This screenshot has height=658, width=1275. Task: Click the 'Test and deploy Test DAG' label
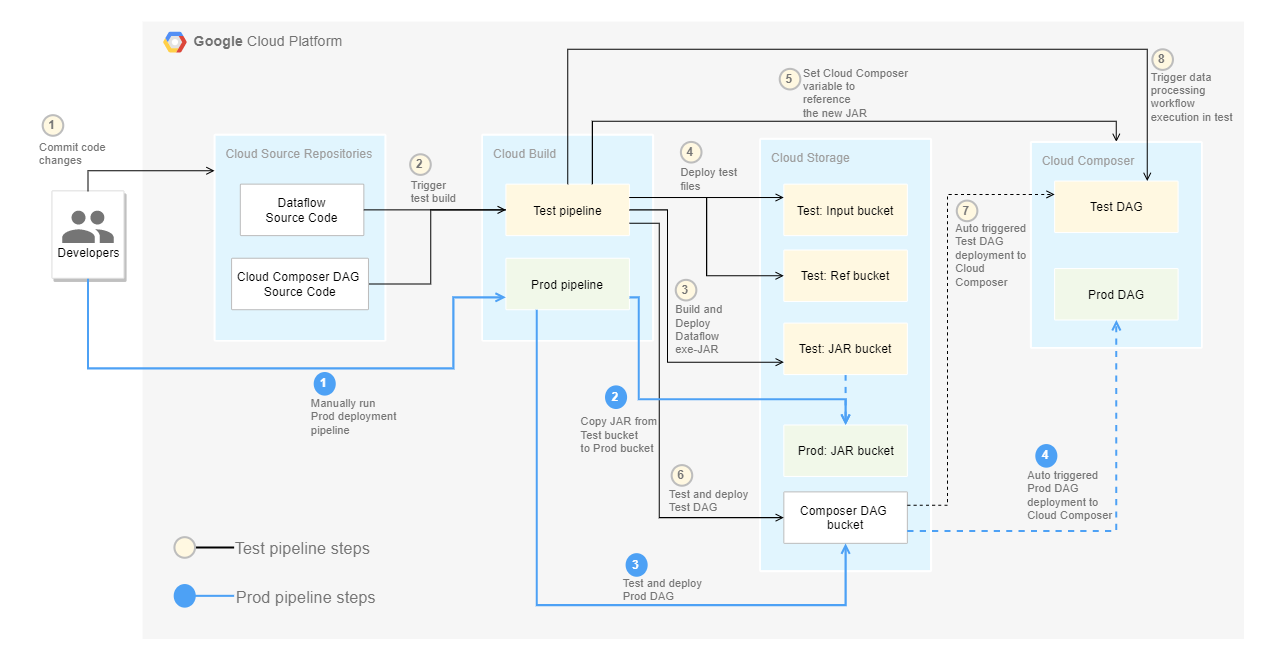(x=709, y=501)
